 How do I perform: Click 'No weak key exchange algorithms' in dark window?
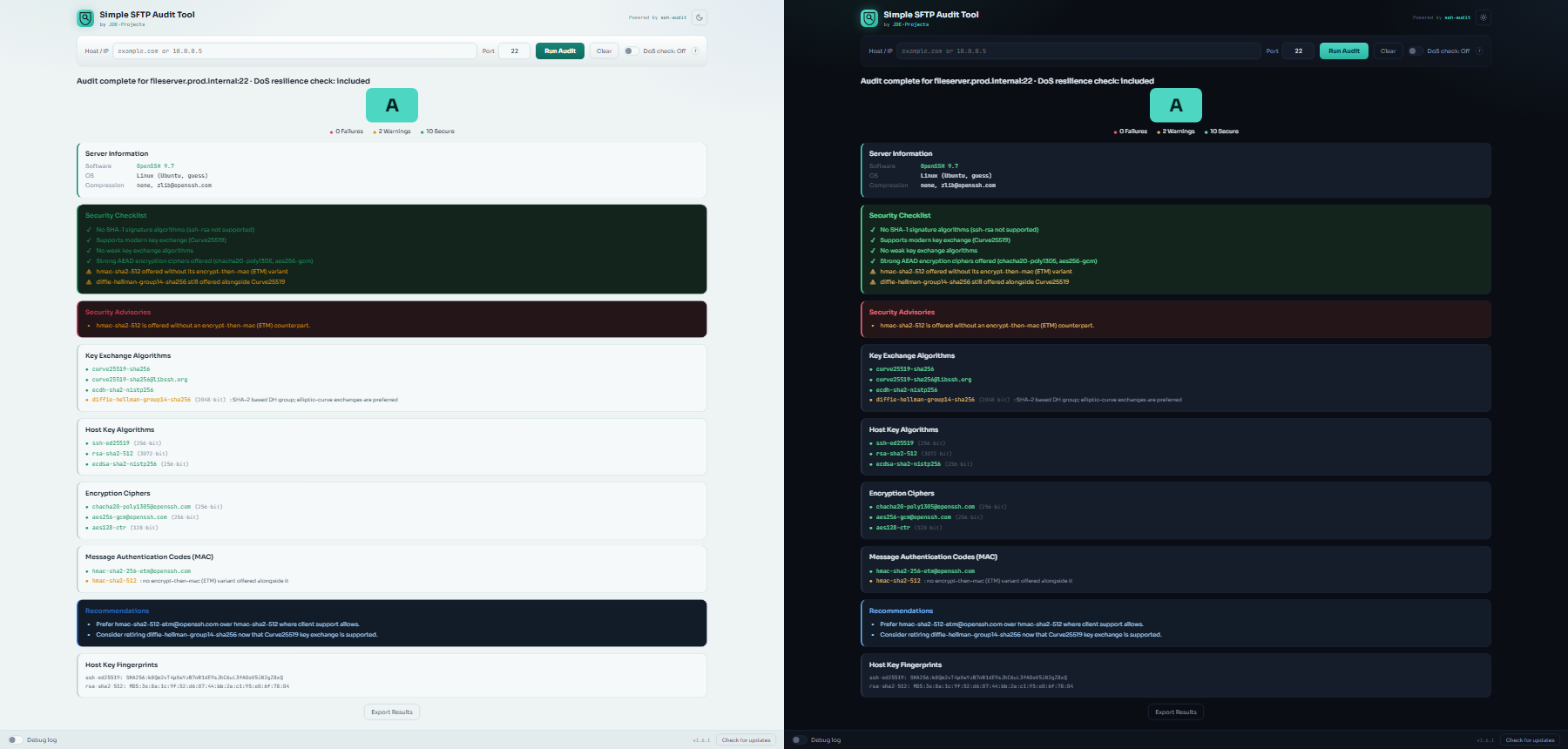tap(929, 251)
